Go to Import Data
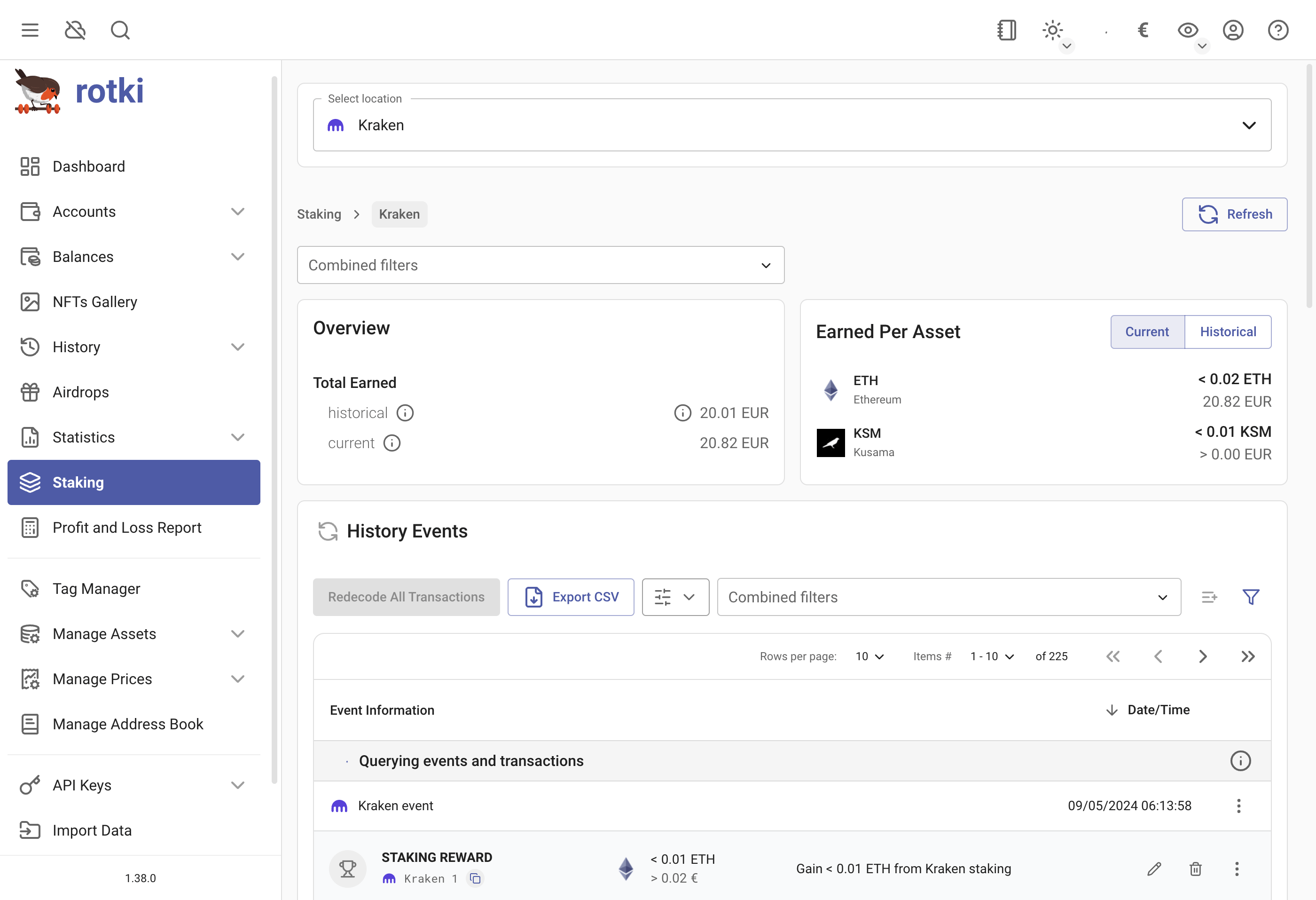Screen dimensions: 1316x900 (133, 830)
